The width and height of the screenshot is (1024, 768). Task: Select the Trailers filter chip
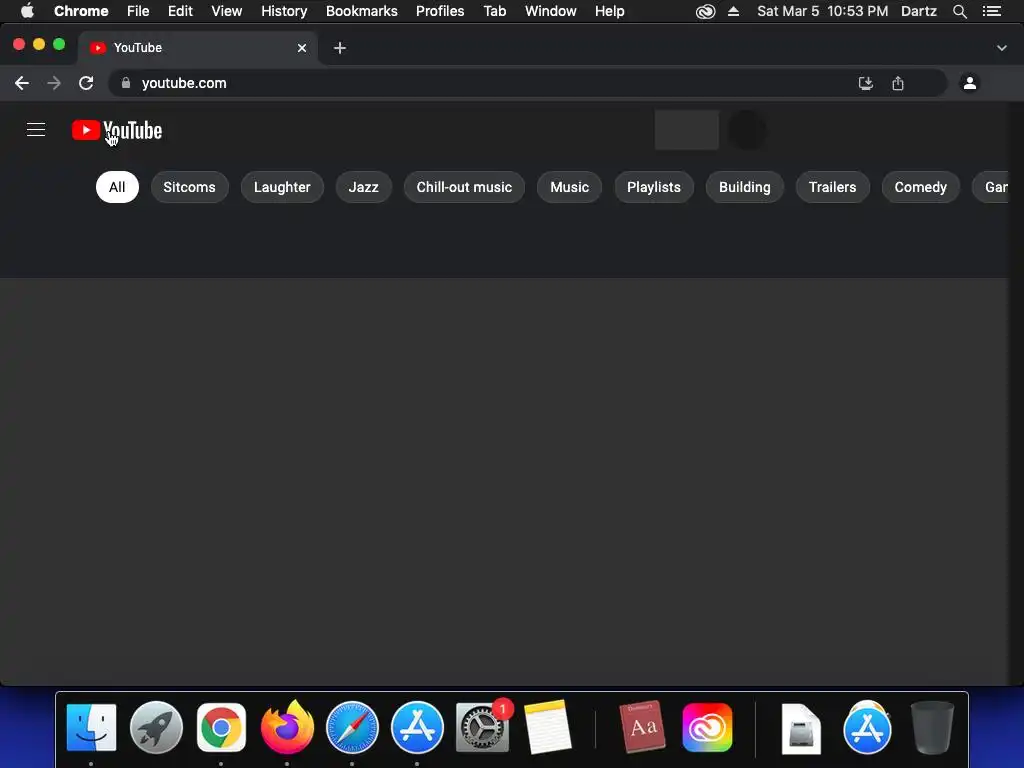(x=833, y=187)
